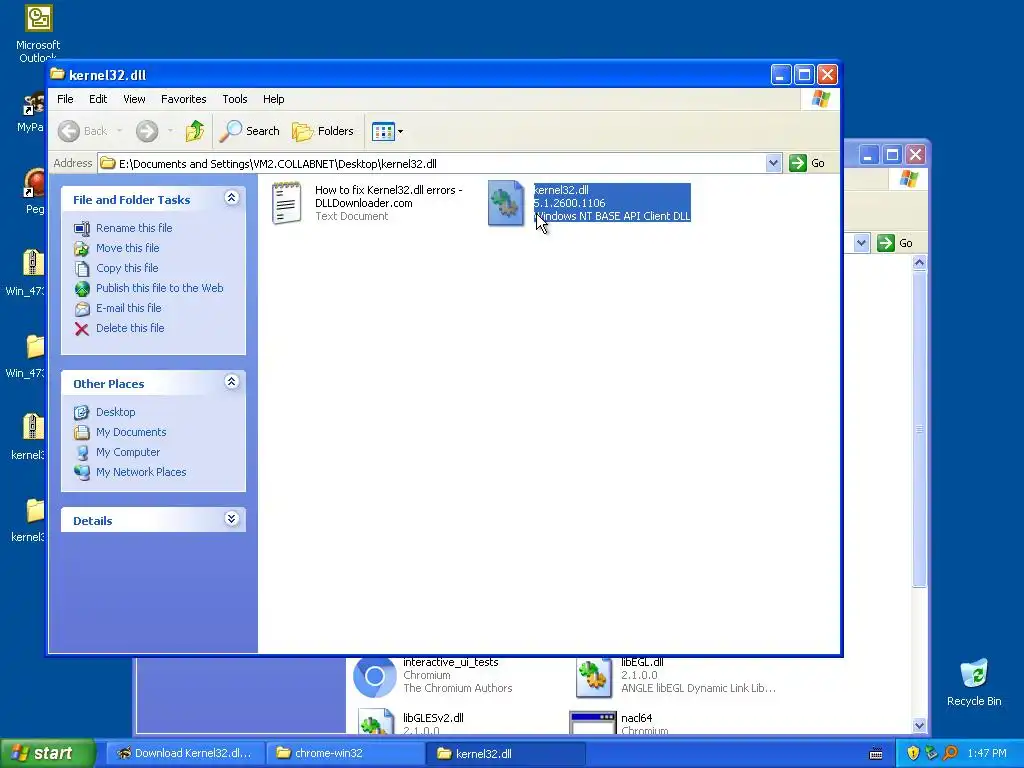
Task: Click the kernel32.dll file name text
Action: pos(561,190)
